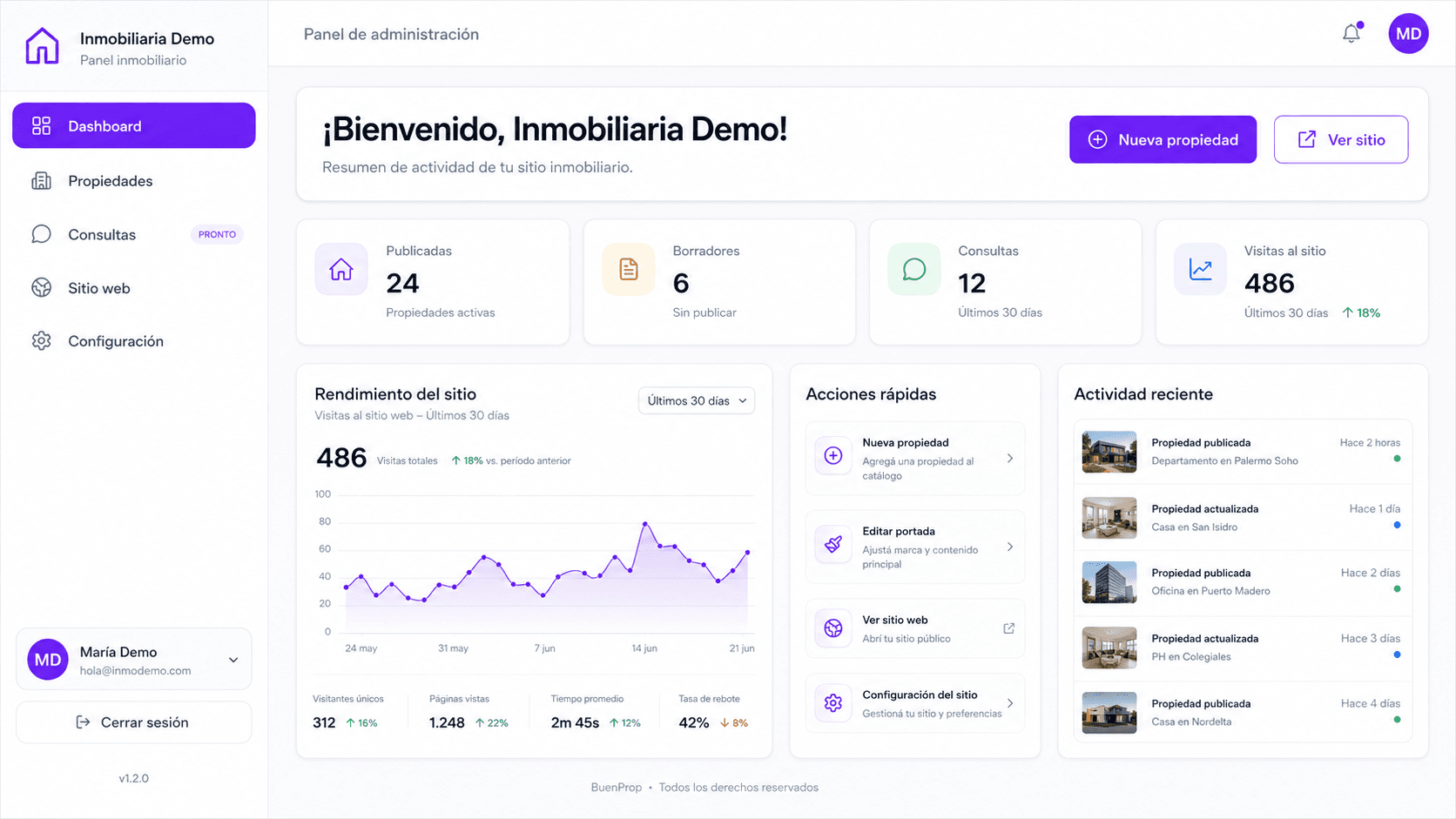Open the Últimos 30 días dropdown
The height and width of the screenshot is (819, 1456).
point(695,400)
